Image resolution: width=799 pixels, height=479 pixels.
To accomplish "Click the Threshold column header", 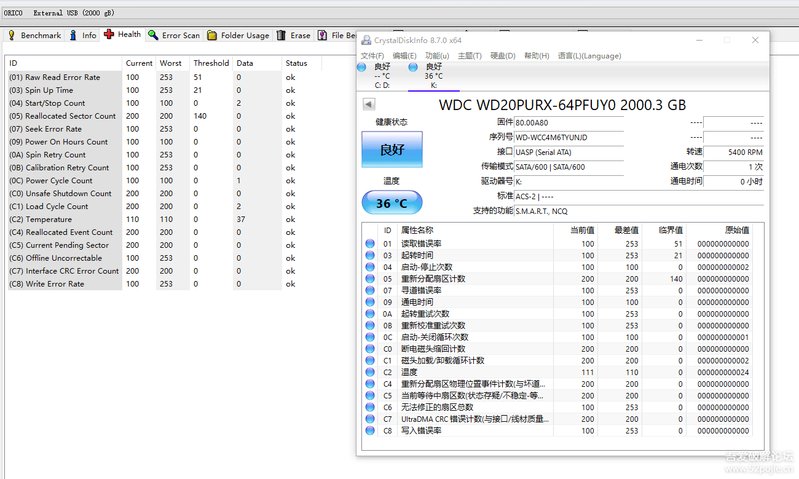I will tap(211, 63).
